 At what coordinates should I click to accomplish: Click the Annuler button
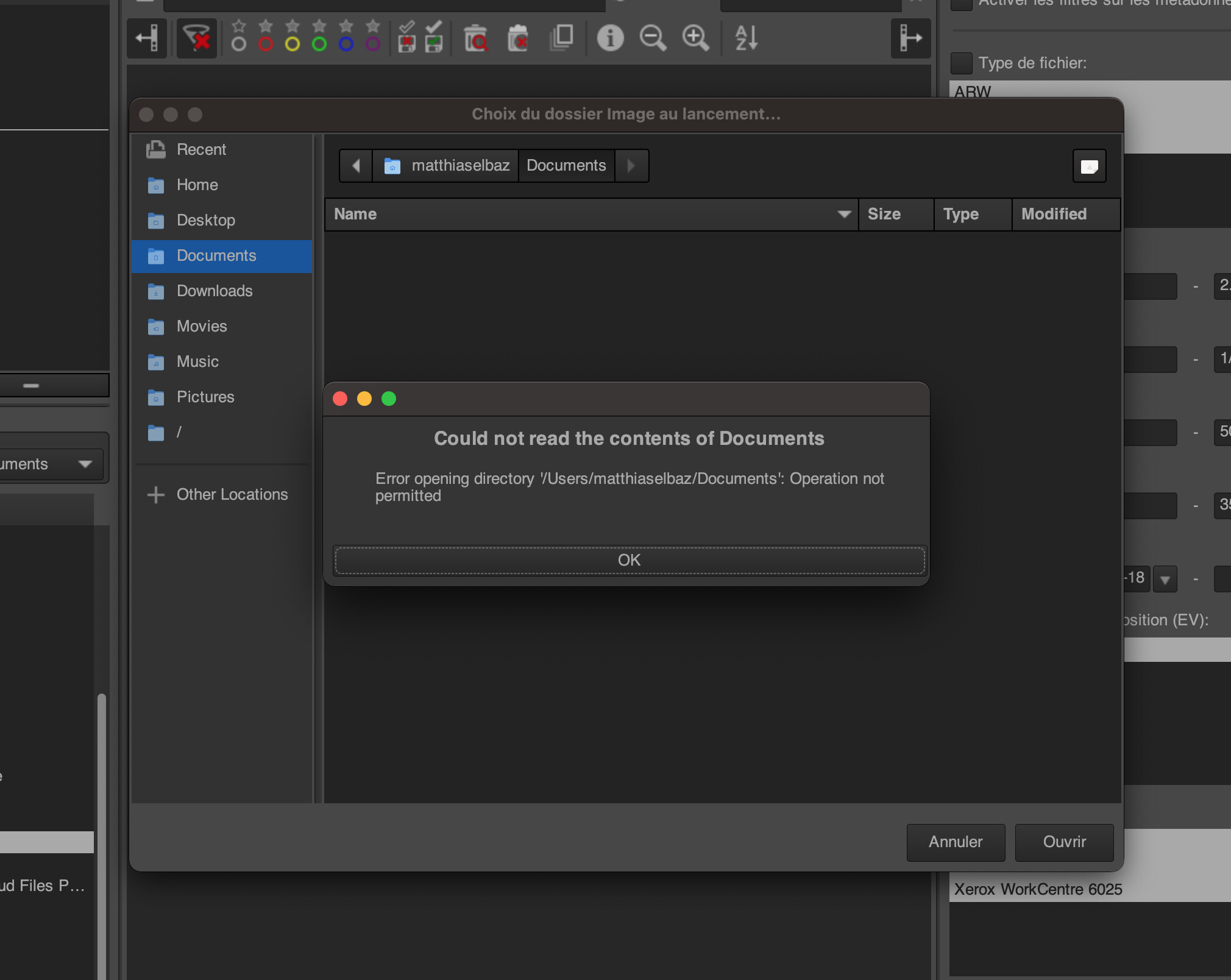[956, 842]
